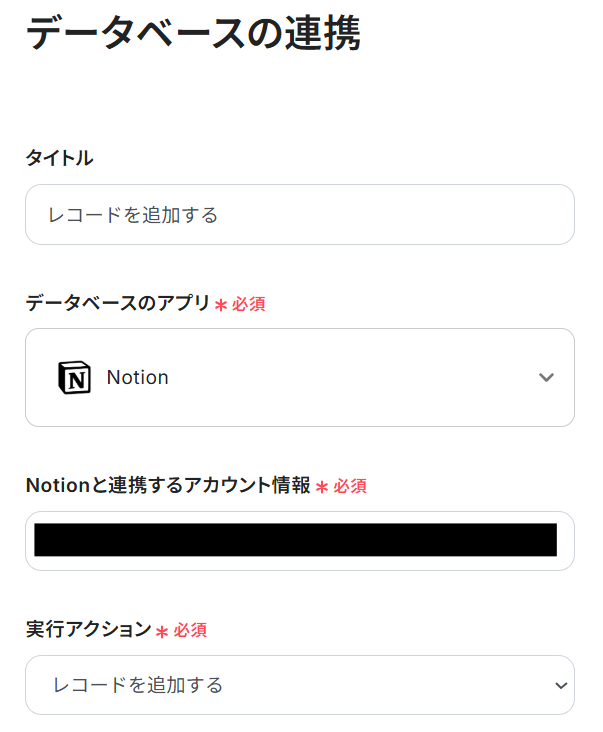The image size is (603, 732).
Task: Click the タイトル field label
Action: click(x=59, y=158)
